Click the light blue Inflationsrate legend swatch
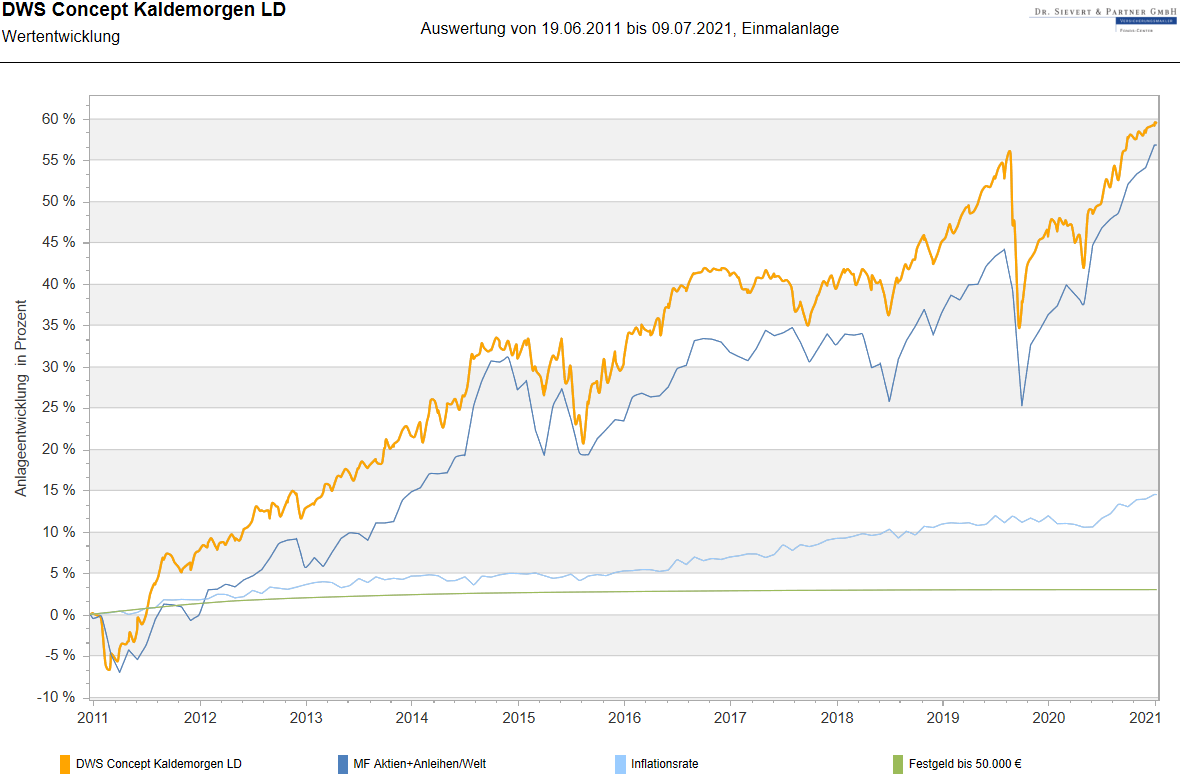1180x777 pixels. (x=621, y=764)
